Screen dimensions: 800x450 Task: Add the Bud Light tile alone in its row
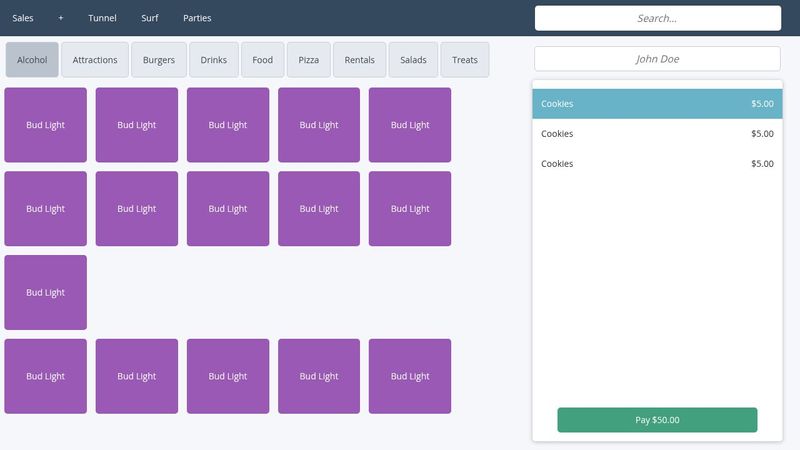click(45, 292)
